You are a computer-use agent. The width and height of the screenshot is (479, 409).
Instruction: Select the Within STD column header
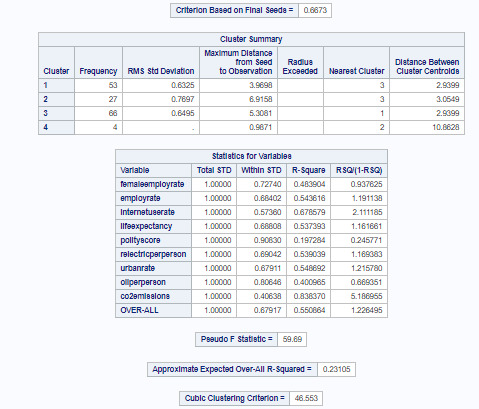(x=261, y=170)
